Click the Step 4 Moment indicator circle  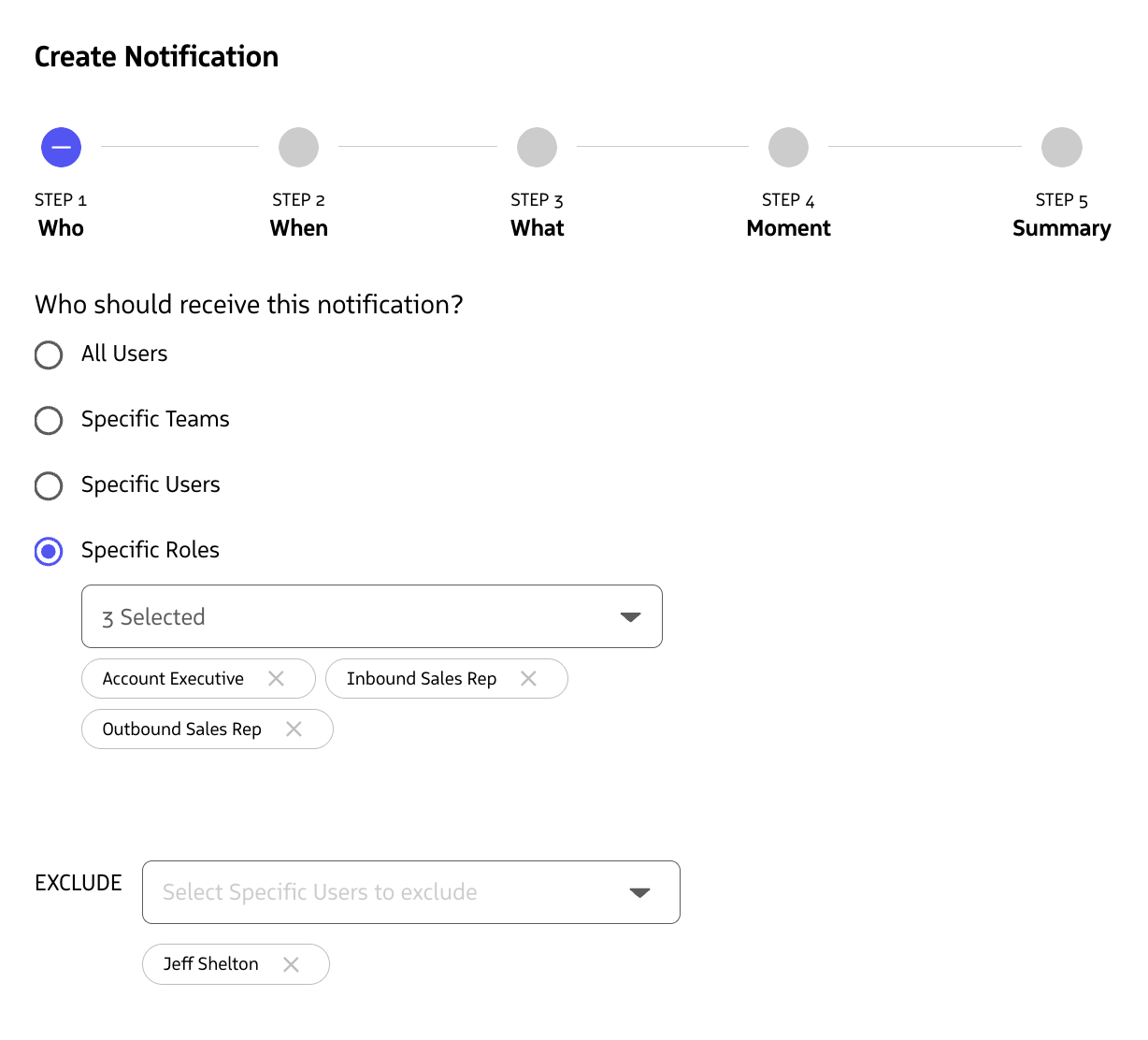788,147
